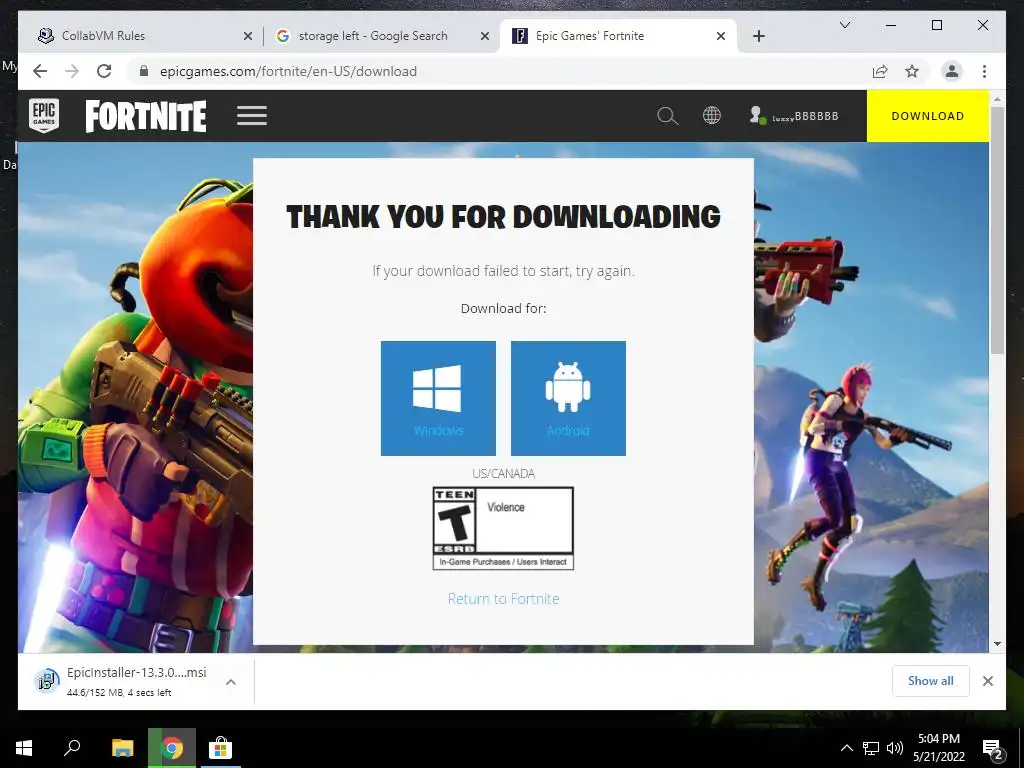This screenshot has height=768, width=1024.
Task: Open the Fortnite hamburger menu
Action: point(252,116)
